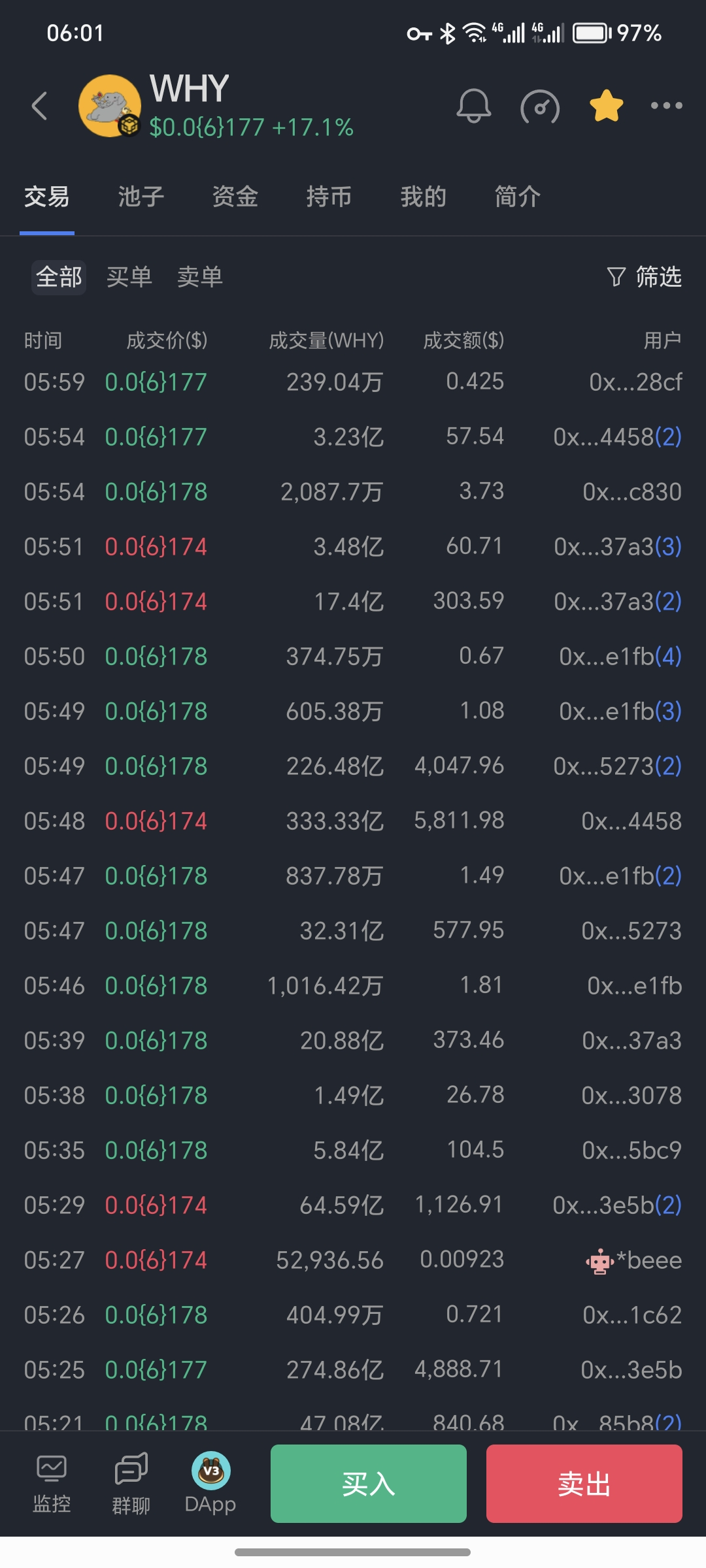Tap amount 1,126.91
This screenshot has width=706, height=1568.
click(x=459, y=1205)
